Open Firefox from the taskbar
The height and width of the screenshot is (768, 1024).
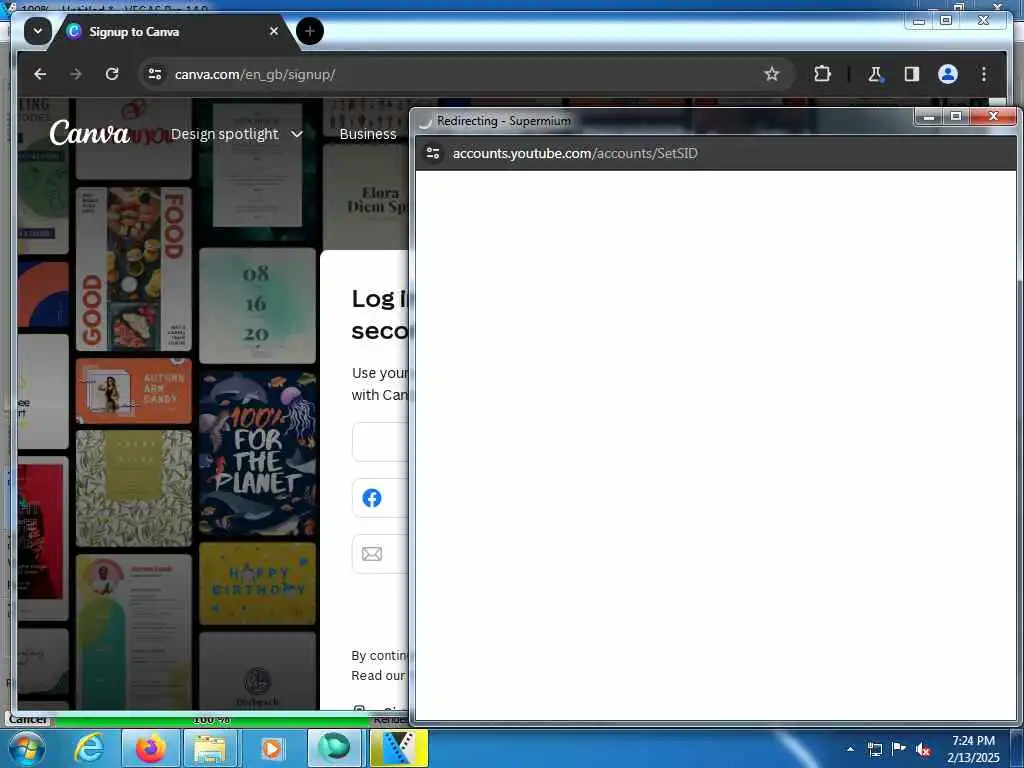point(151,748)
